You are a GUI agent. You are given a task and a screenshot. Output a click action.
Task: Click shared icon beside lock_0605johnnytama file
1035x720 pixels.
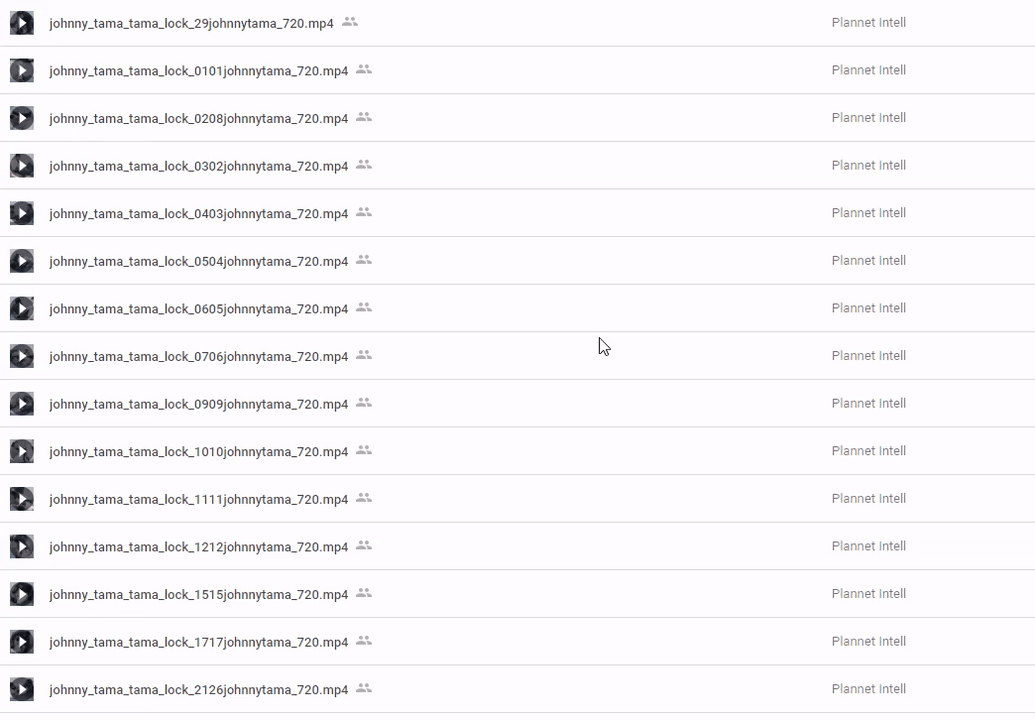364,308
